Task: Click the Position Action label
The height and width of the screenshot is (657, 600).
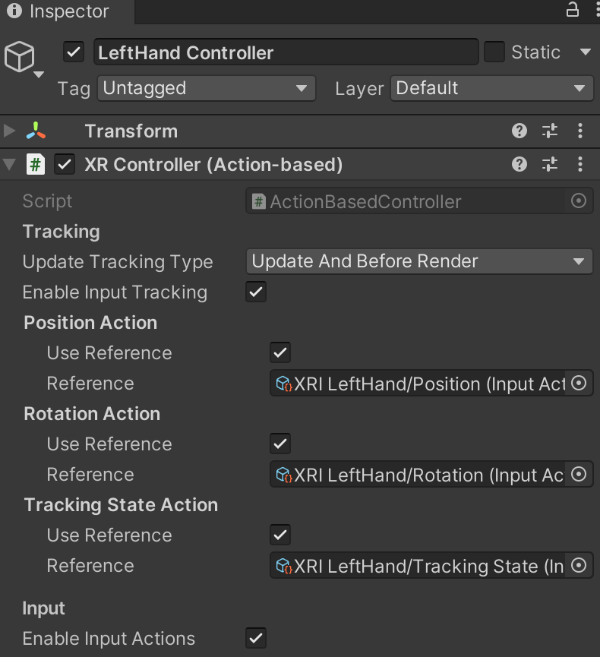Action: click(x=91, y=323)
